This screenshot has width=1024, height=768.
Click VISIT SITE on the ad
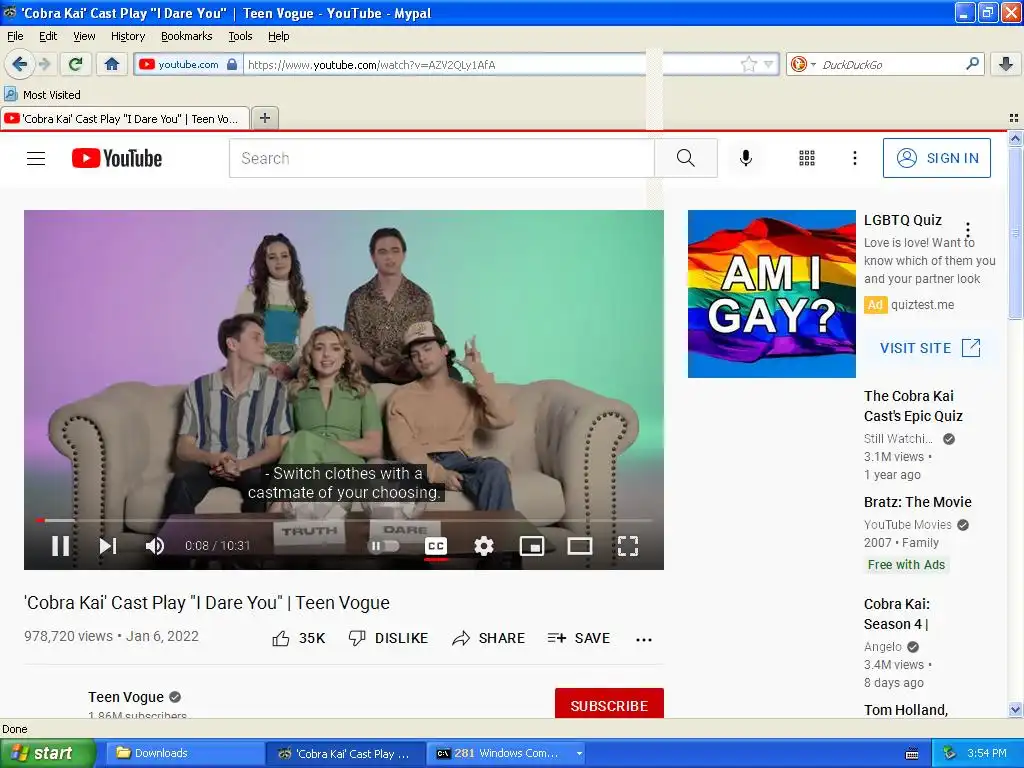coord(930,348)
